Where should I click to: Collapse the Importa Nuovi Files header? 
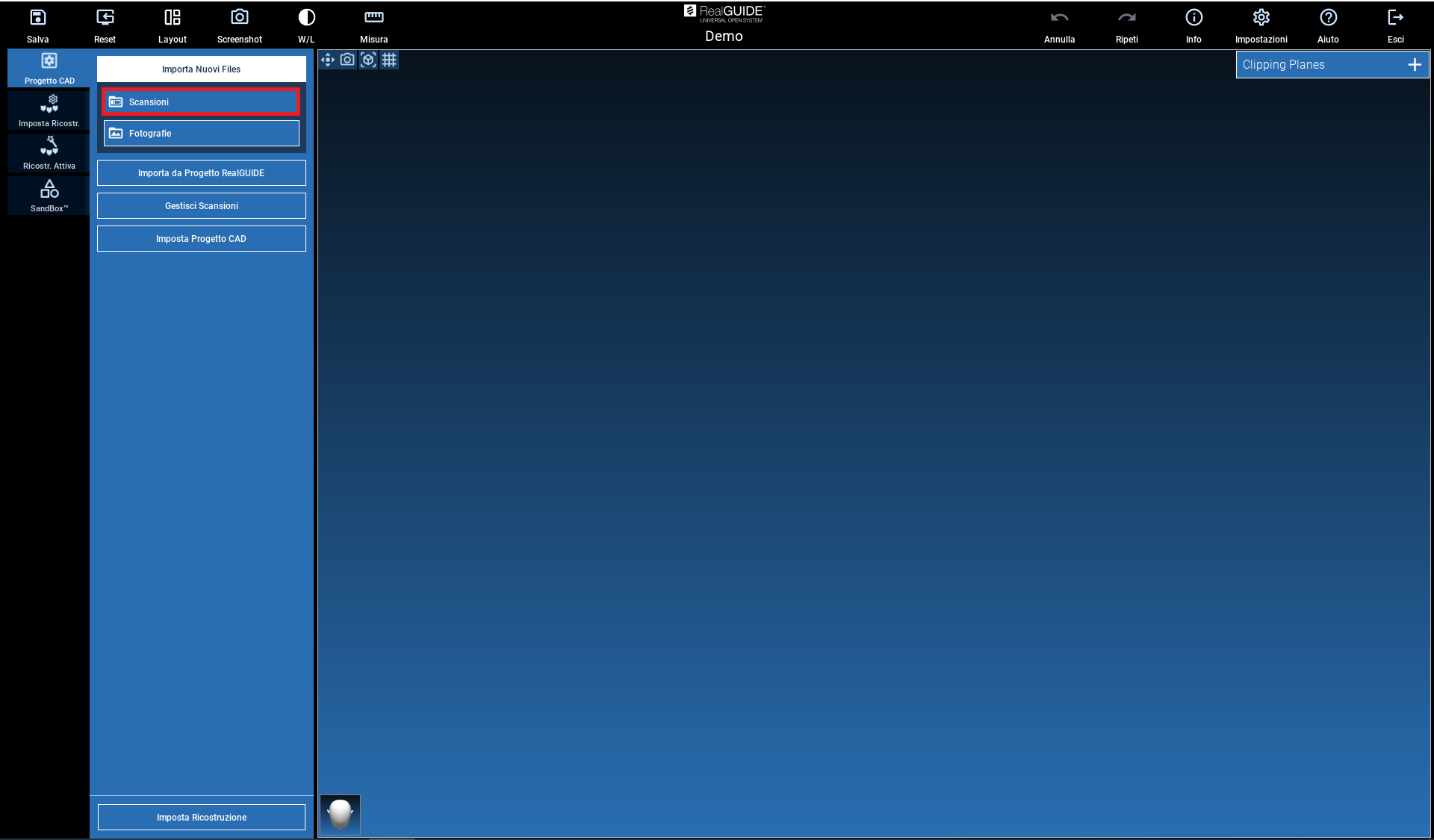click(x=202, y=69)
